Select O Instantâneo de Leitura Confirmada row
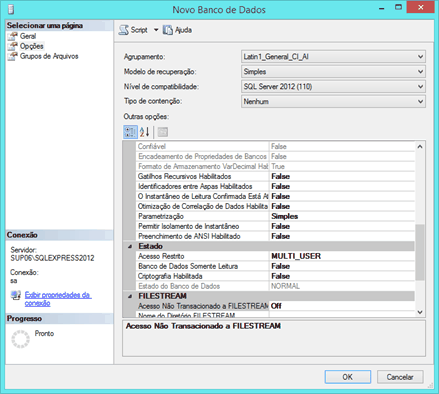 pyautogui.click(x=275, y=196)
